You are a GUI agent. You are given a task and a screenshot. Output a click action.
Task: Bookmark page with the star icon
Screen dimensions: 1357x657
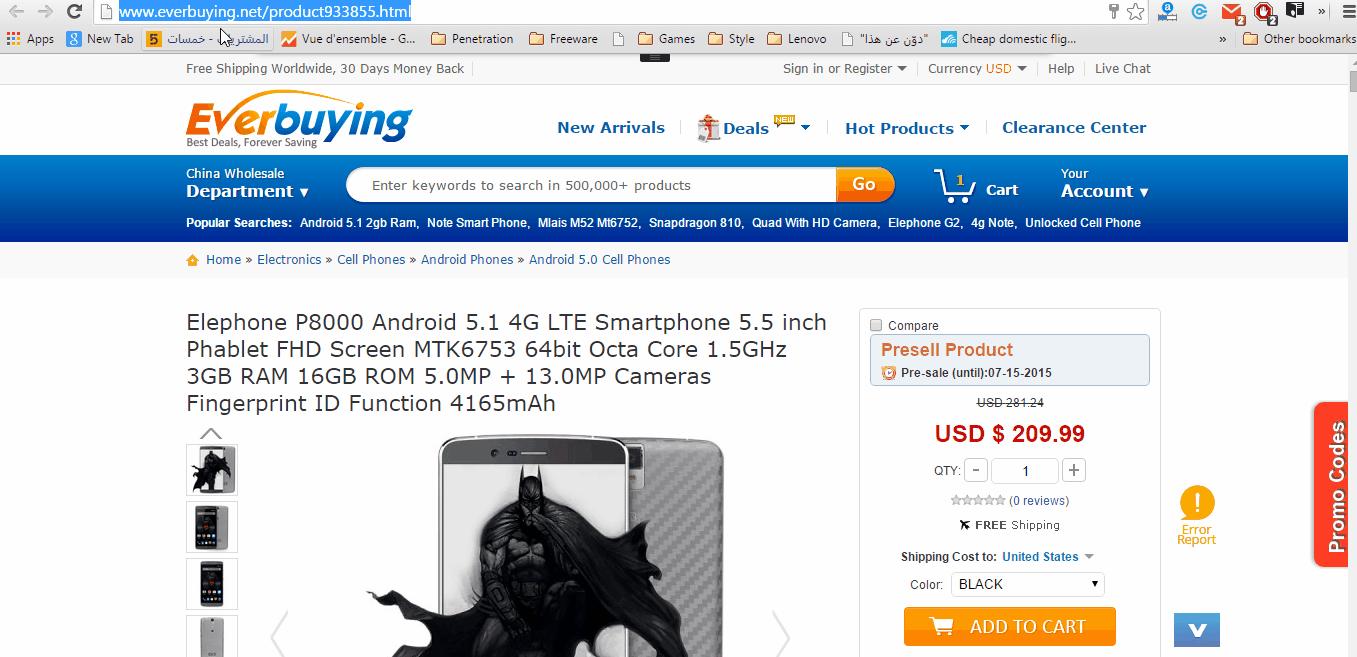[x=1135, y=12]
